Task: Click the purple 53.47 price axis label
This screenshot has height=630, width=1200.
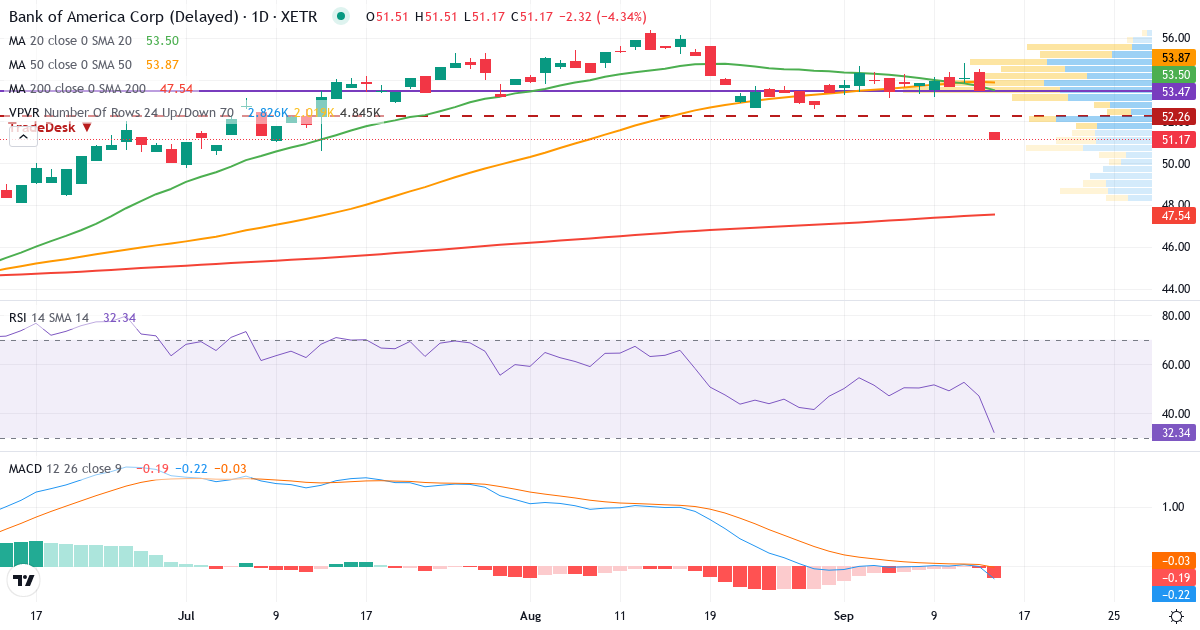Action: click(x=1175, y=91)
